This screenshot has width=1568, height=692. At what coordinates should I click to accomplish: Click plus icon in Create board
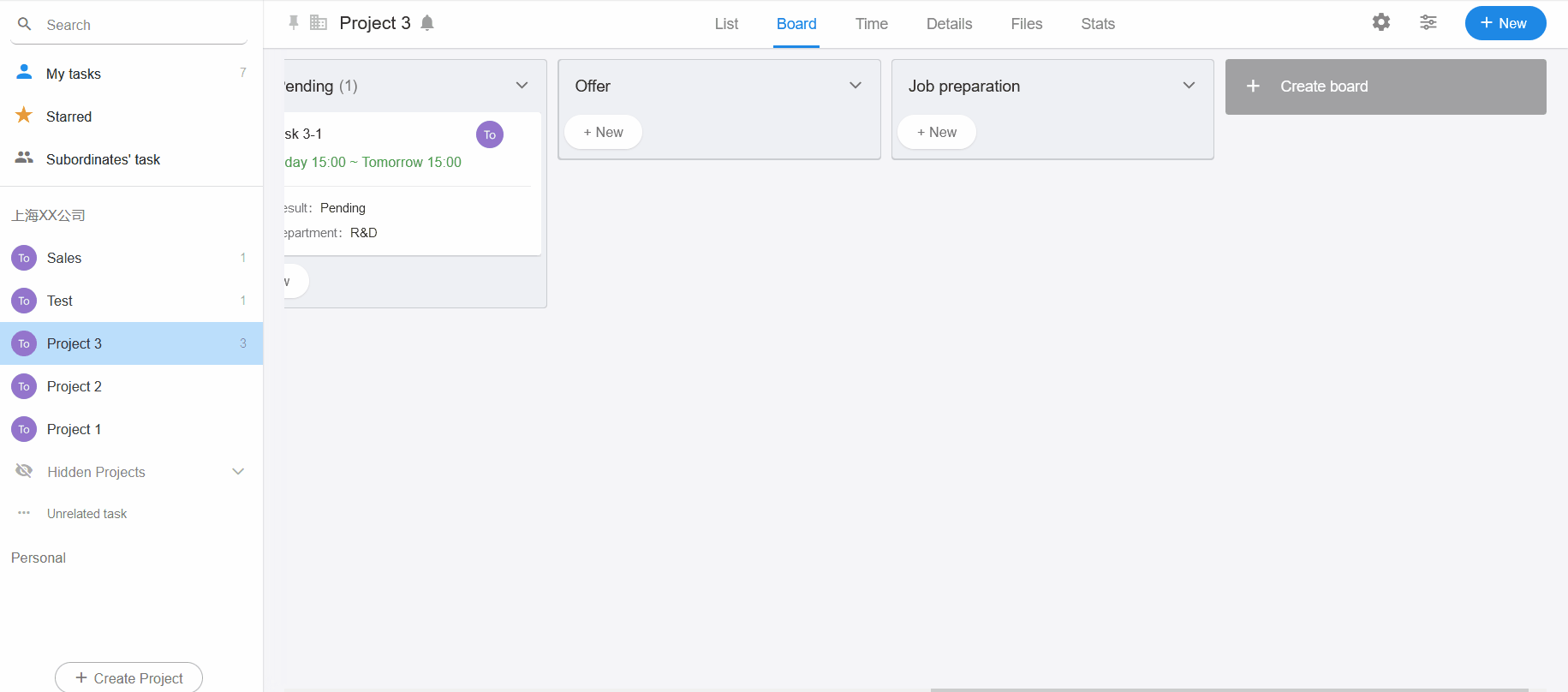point(1253,86)
